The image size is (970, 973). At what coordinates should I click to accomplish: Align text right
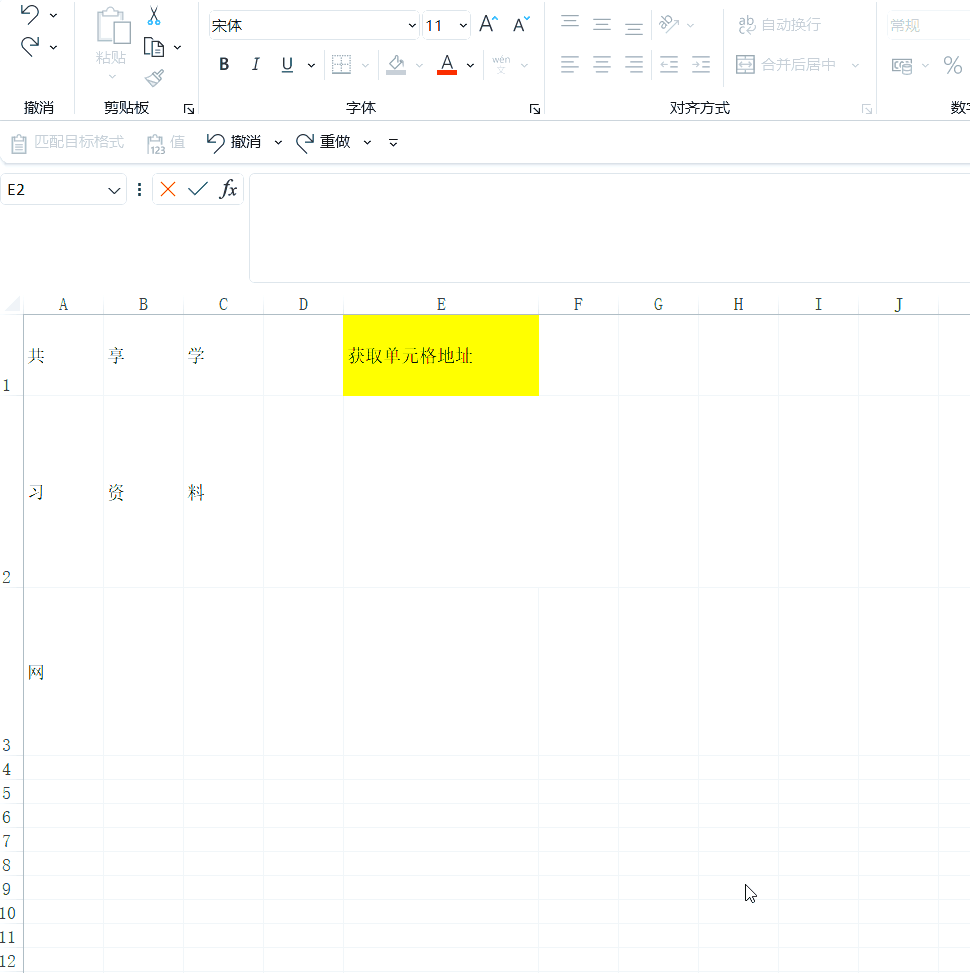634,64
